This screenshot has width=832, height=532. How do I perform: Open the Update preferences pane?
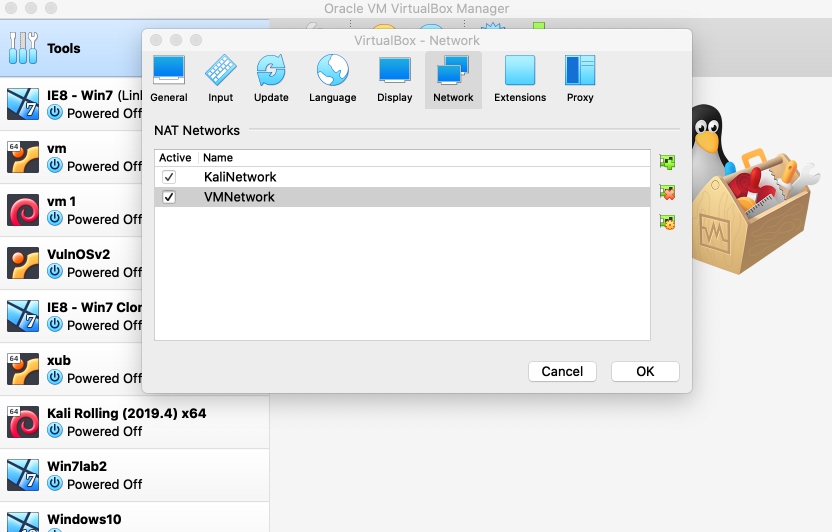point(271,80)
